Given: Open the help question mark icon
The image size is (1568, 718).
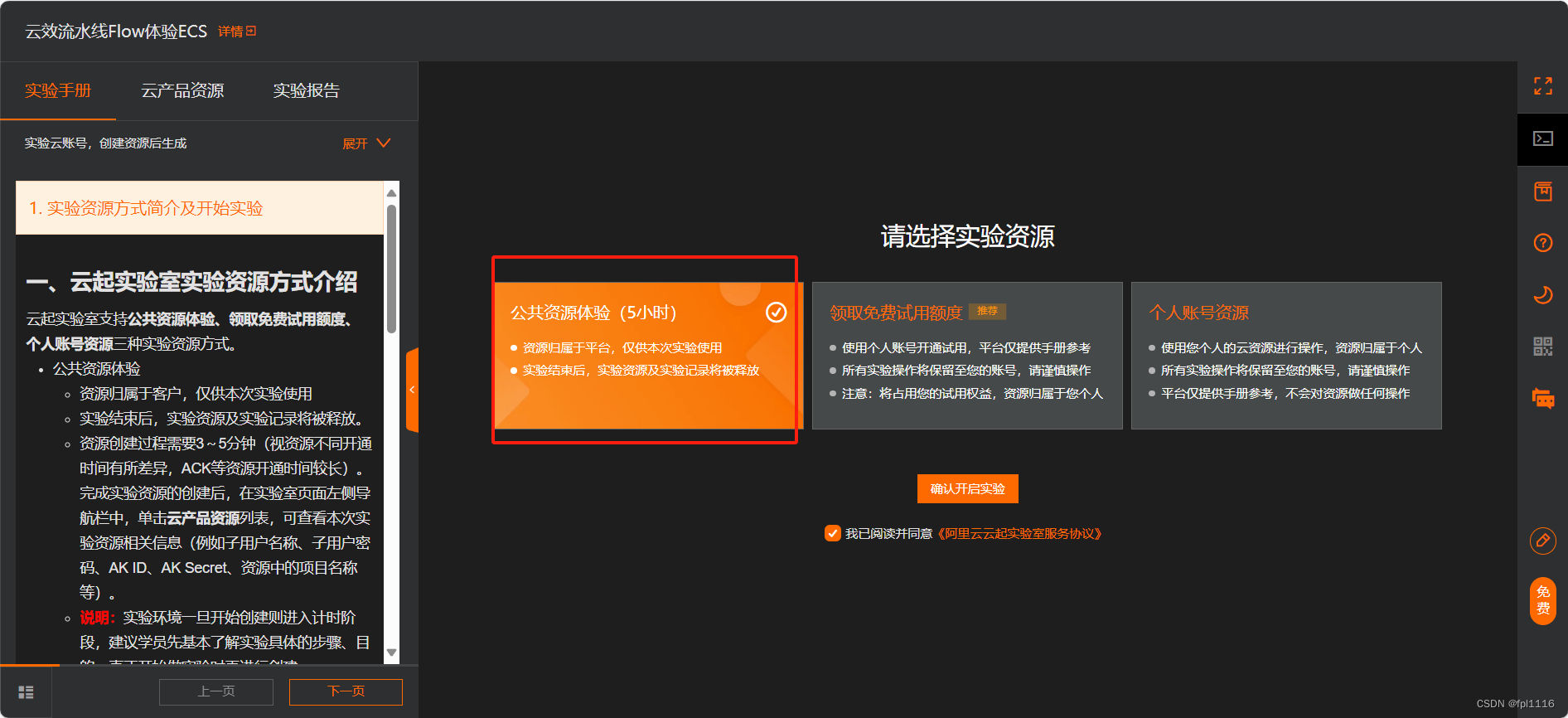Looking at the screenshot, I should (x=1542, y=243).
